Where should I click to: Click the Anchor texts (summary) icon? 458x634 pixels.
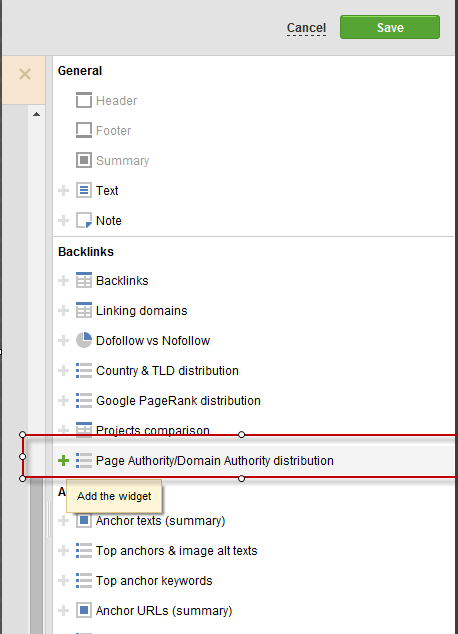point(84,520)
